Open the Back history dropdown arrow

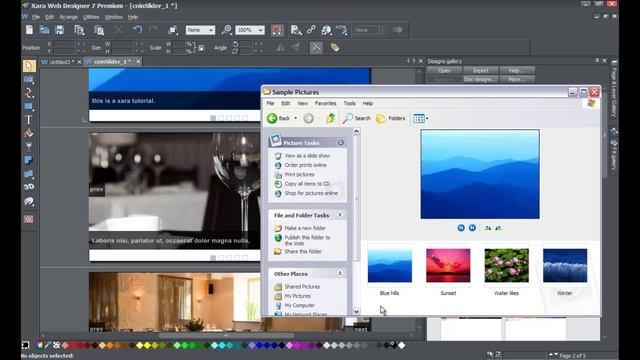click(x=296, y=118)
